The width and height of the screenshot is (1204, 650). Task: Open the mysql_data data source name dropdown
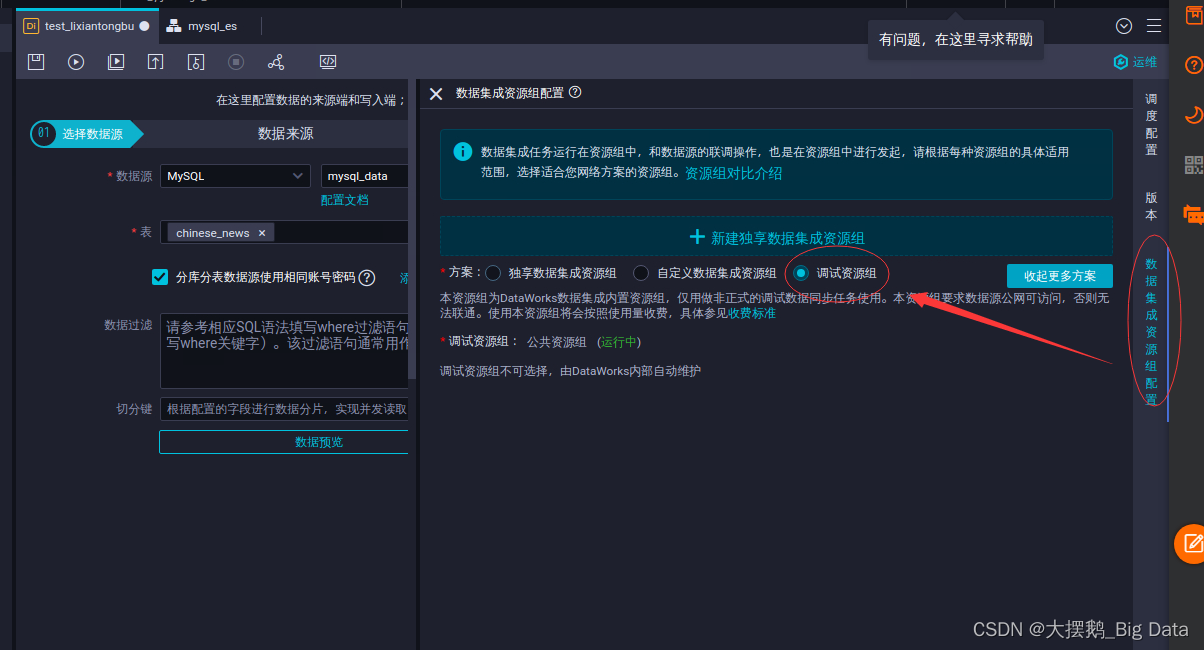click(365, 176)
